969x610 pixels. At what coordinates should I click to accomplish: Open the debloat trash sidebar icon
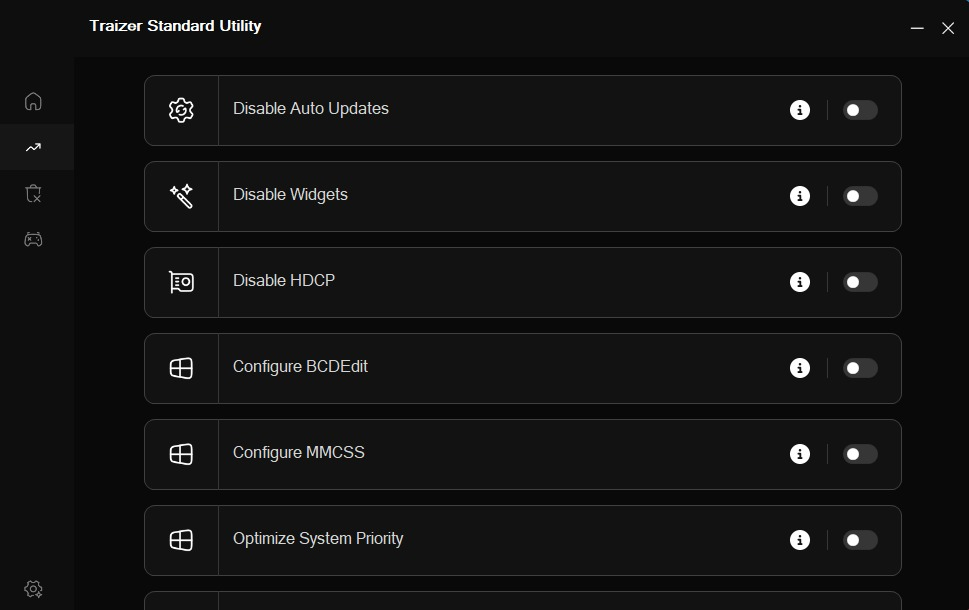point(33,193)
